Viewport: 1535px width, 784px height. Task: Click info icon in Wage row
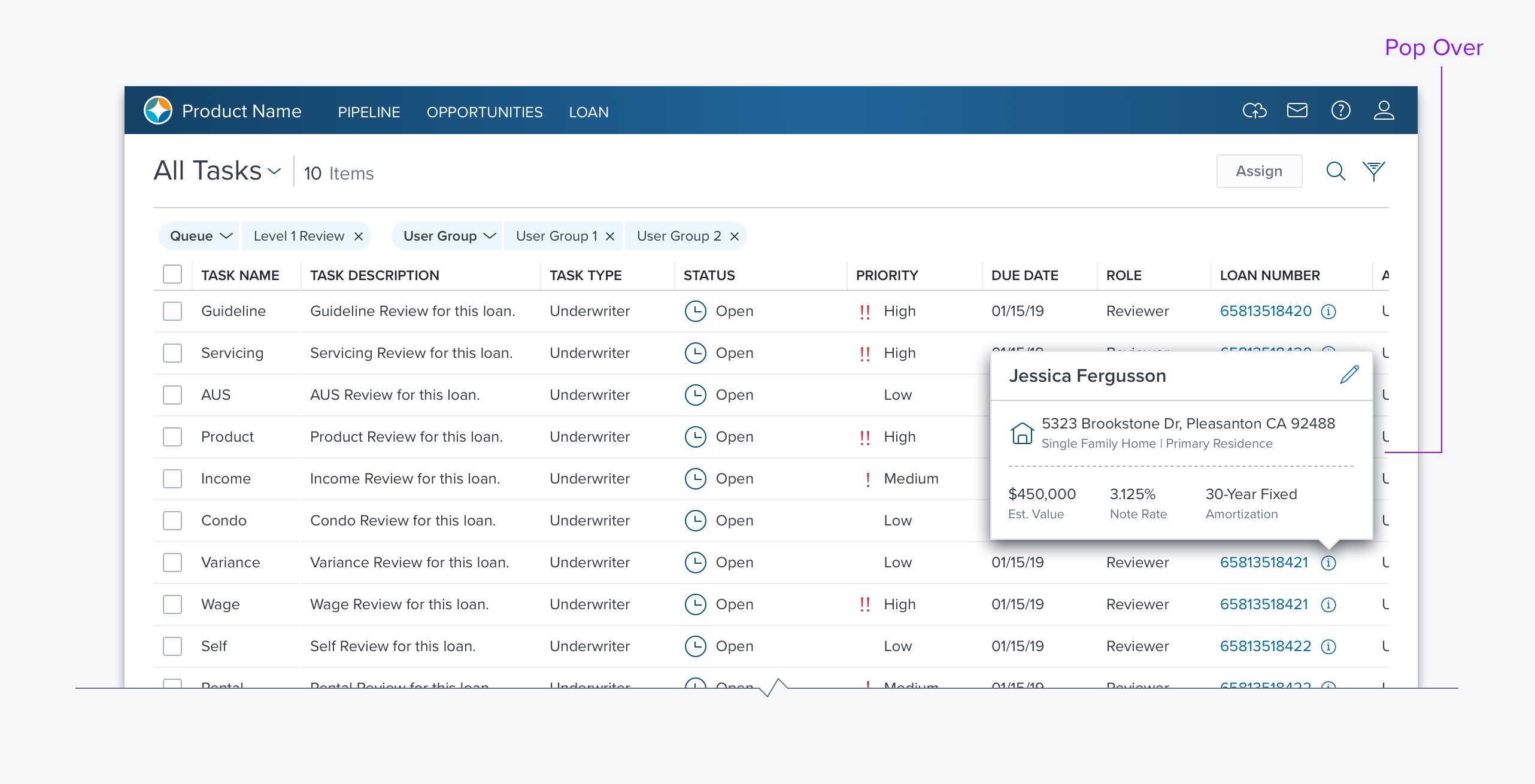[1328, 605]
